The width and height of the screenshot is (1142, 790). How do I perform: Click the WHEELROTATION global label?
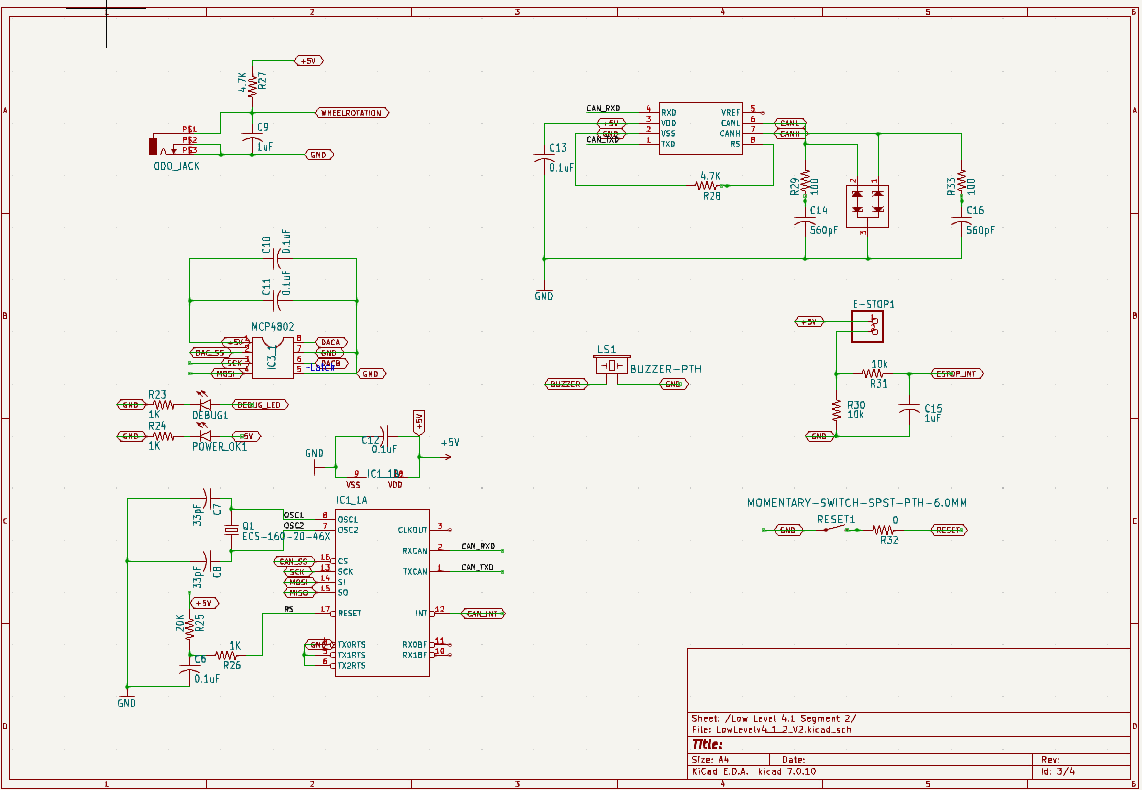(x=353, y=113)
